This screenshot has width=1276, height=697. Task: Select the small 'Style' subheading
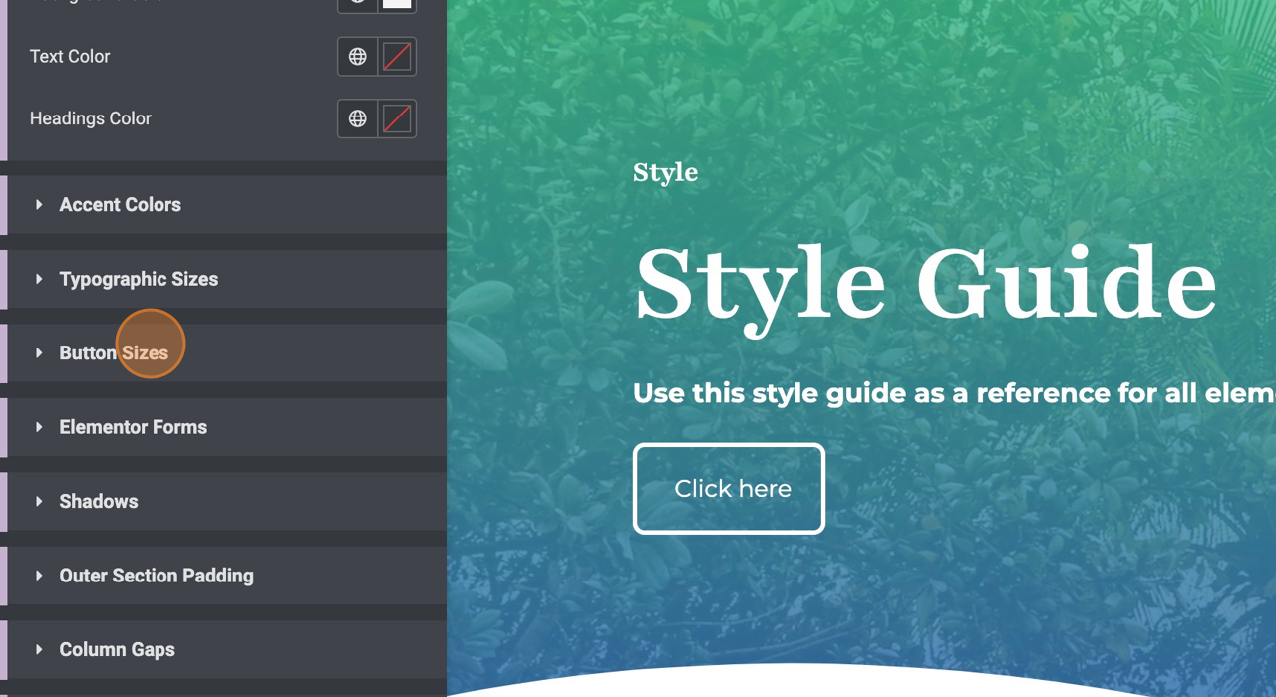[665, 172]
